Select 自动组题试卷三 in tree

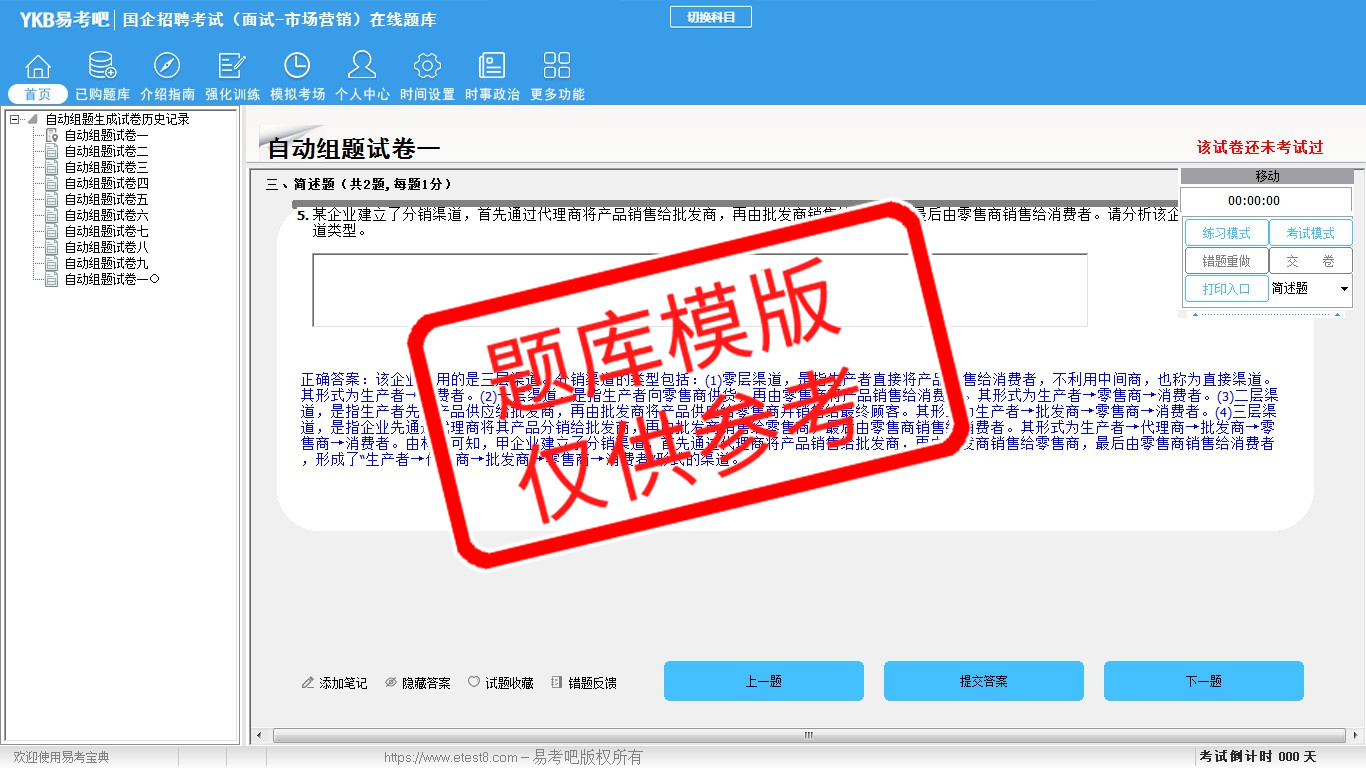tap(106, 167)
